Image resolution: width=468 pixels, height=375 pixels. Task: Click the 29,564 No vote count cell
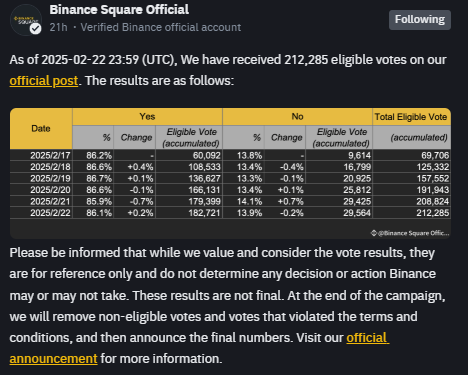pos(357,213)
